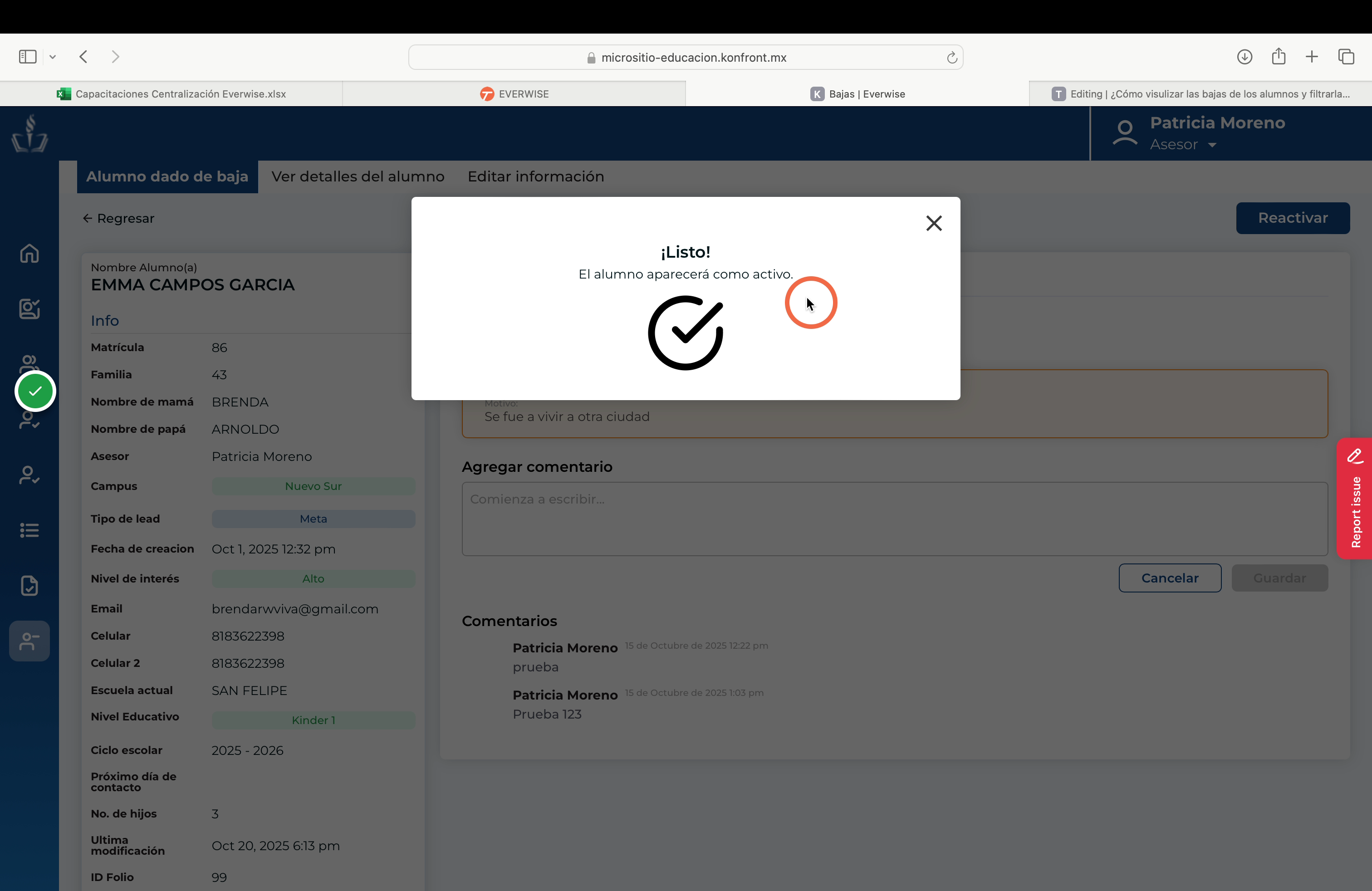Click the Agregar comentario text area
The image size is (1372, 891).
895,519
